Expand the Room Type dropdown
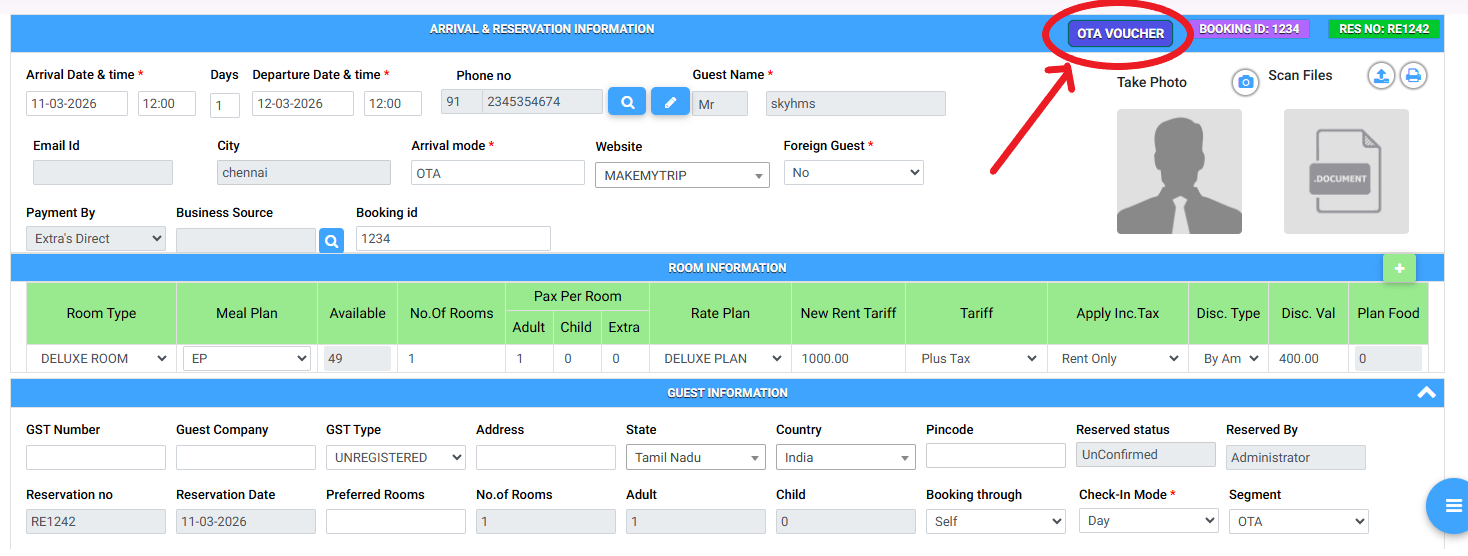 [x=103, y=359]
